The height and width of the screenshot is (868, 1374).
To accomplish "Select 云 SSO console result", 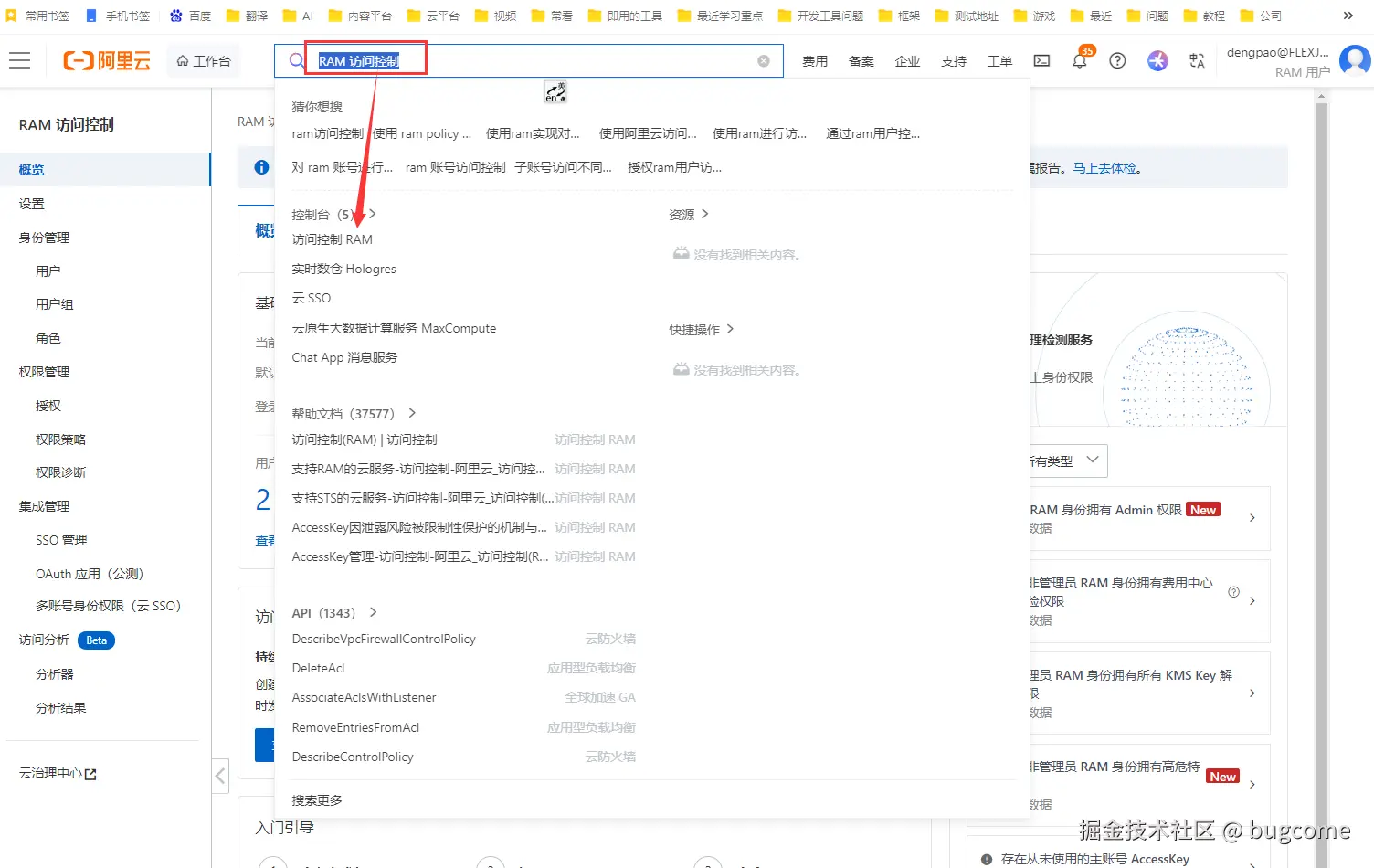I will point(312,298).
